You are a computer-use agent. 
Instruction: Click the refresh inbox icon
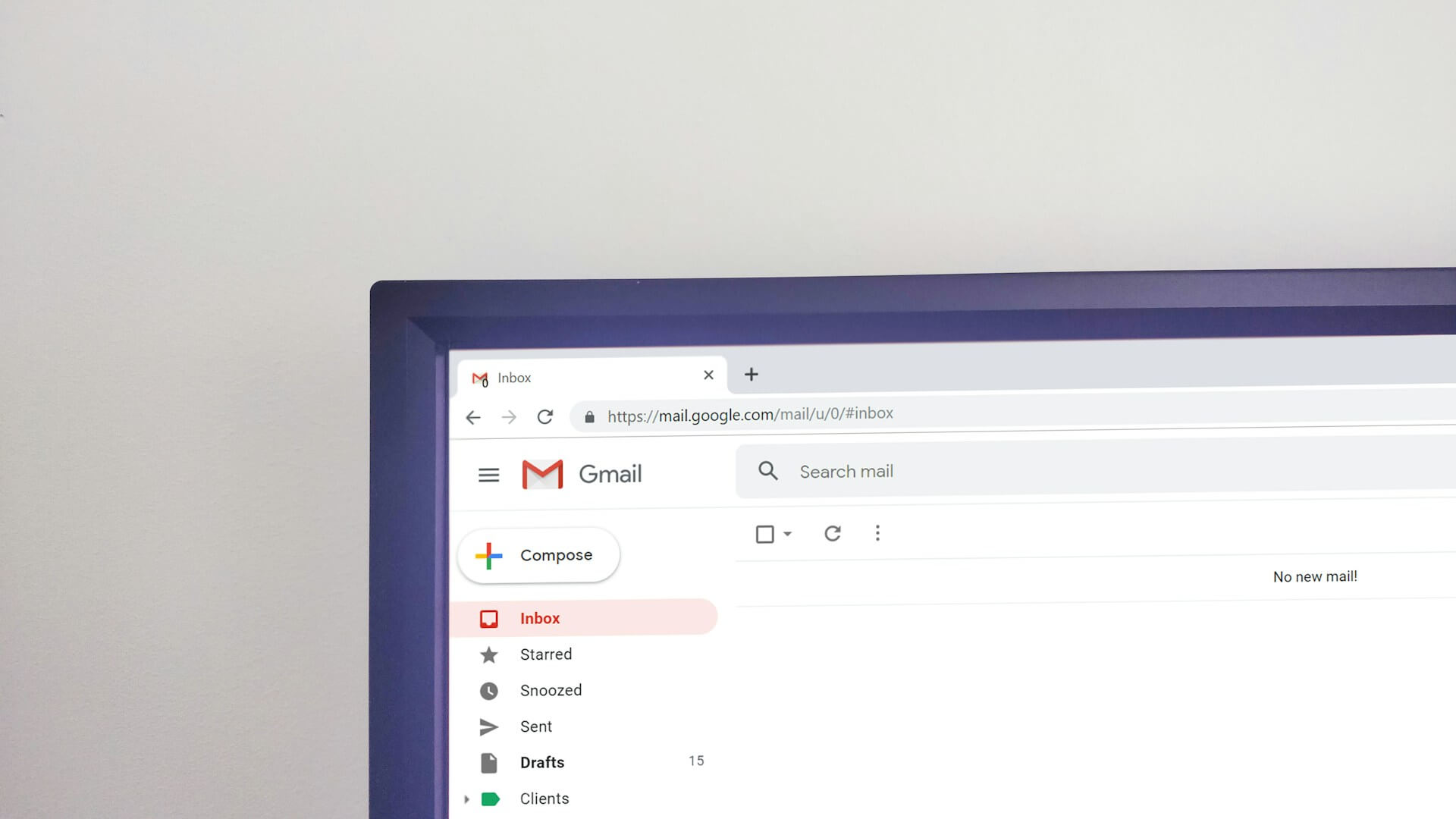[x=832, y=532]
